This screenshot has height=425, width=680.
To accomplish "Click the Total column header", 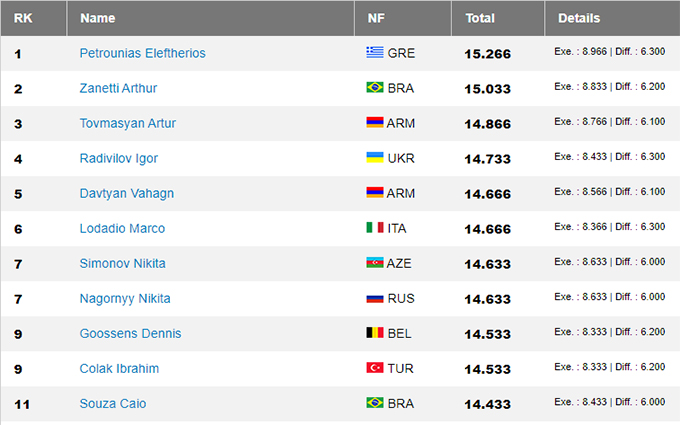I will click(479, 18).
